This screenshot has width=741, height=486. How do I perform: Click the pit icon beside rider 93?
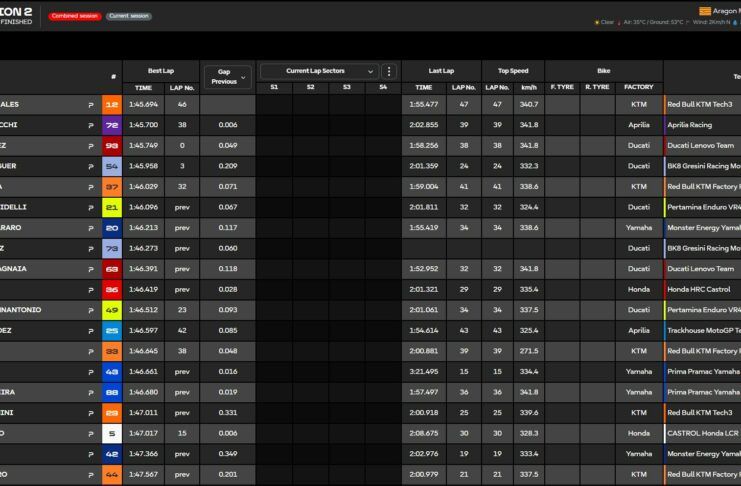(x=91, y=145)
